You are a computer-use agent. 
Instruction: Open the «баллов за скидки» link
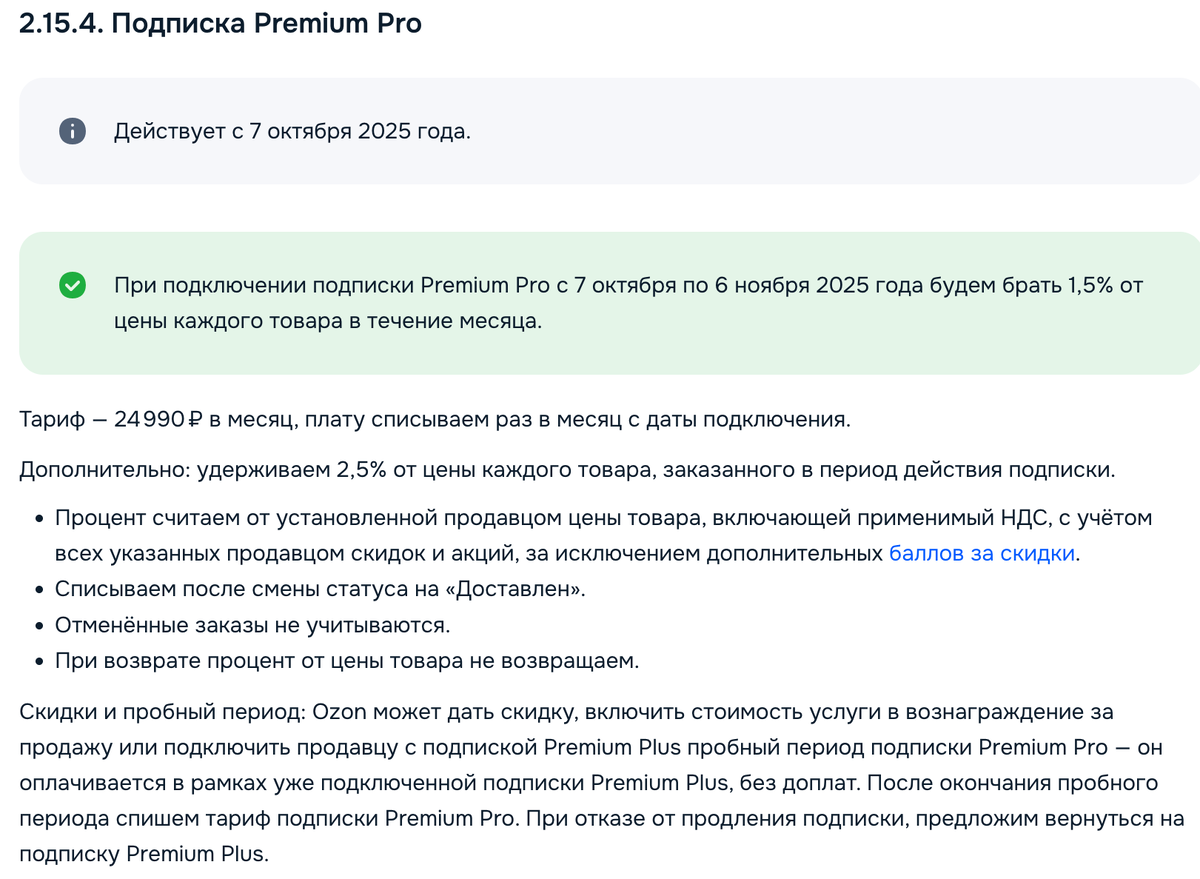coord(982,553)
